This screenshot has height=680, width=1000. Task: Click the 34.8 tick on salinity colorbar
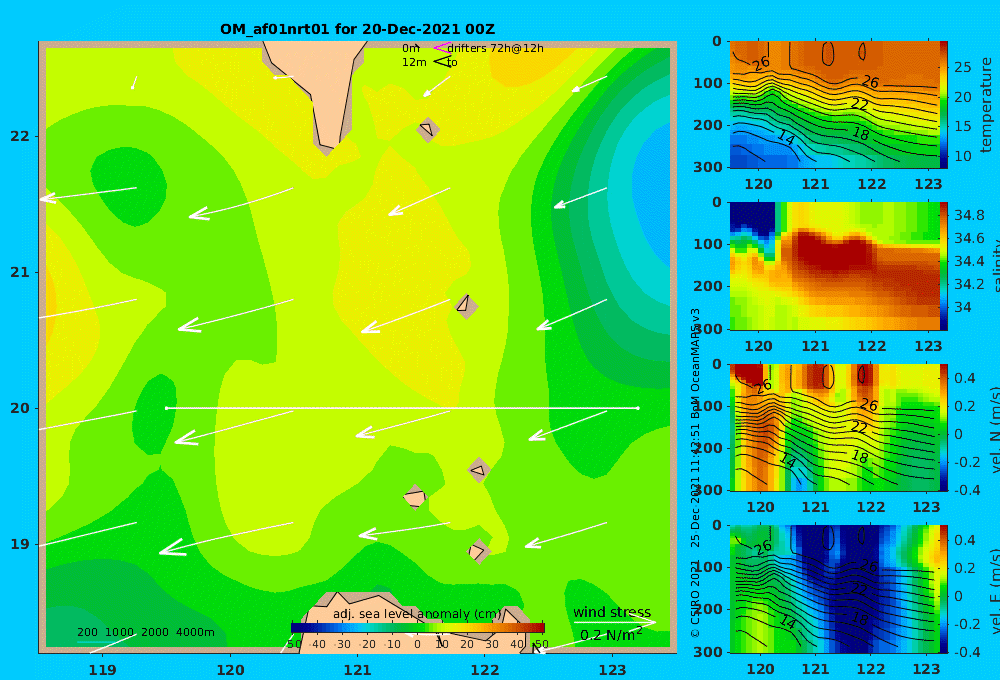969,215
